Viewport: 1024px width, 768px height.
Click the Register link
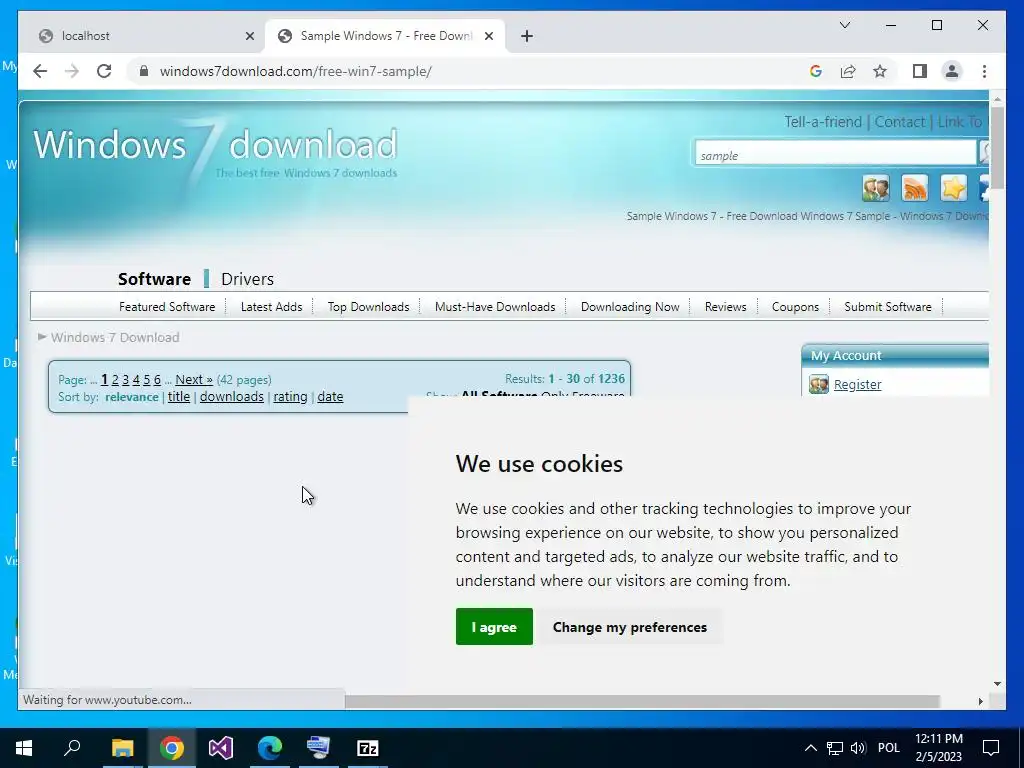click(x=857, y=385)
